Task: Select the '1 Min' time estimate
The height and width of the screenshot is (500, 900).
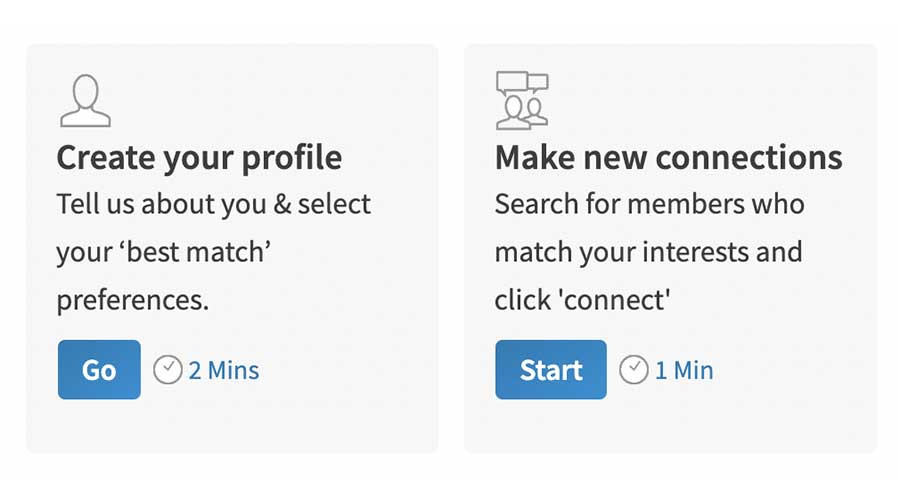Action: pos(684,370)
